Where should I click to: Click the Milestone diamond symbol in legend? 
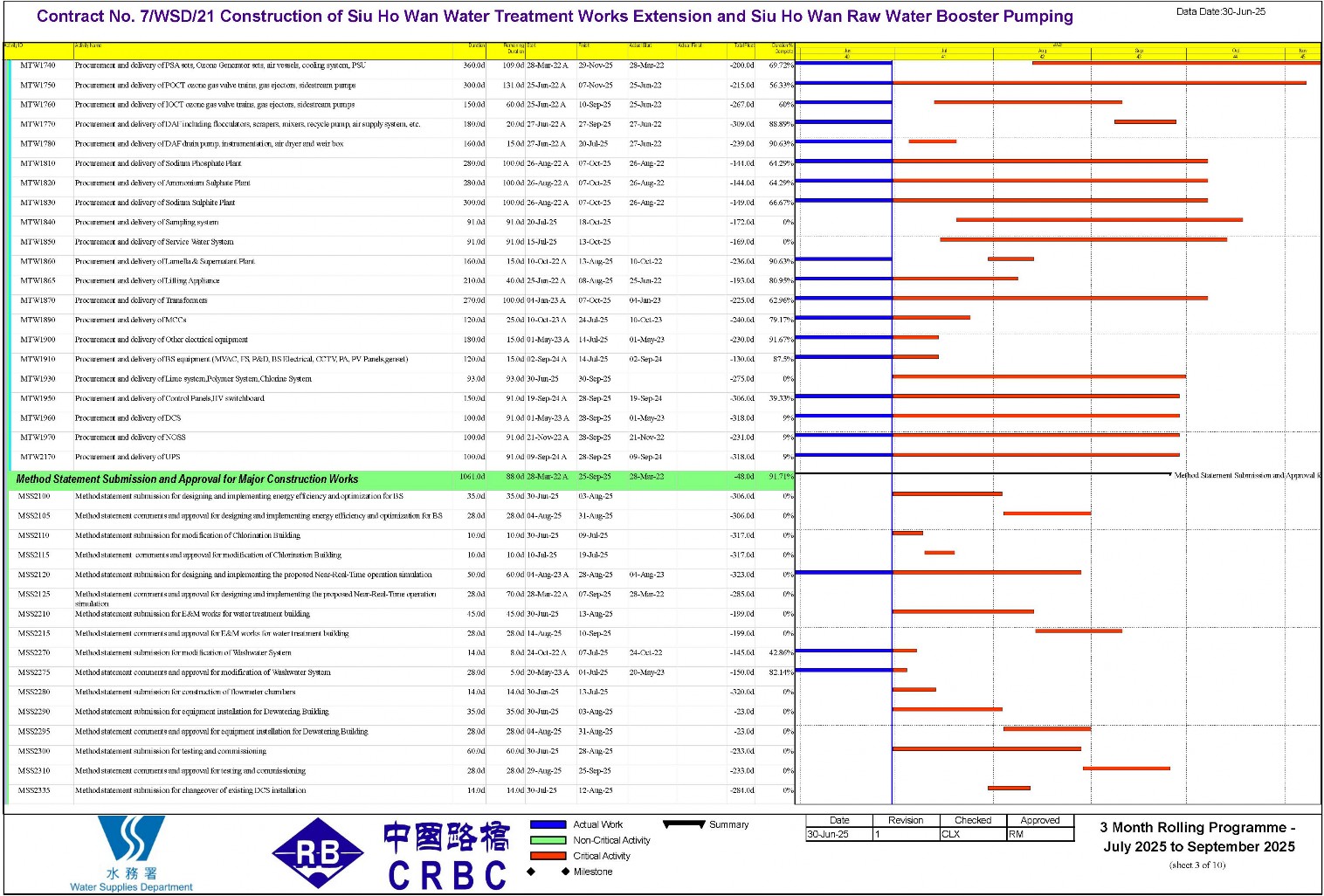548,872
